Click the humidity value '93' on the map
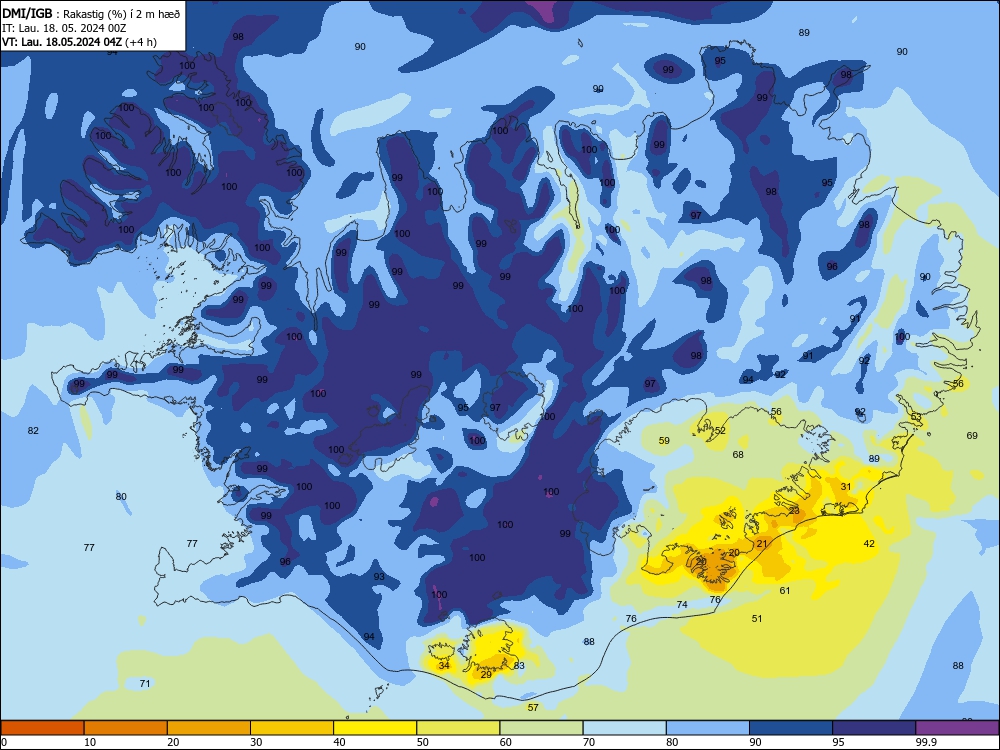The image size is (1000, 750). tap(379, 577)
